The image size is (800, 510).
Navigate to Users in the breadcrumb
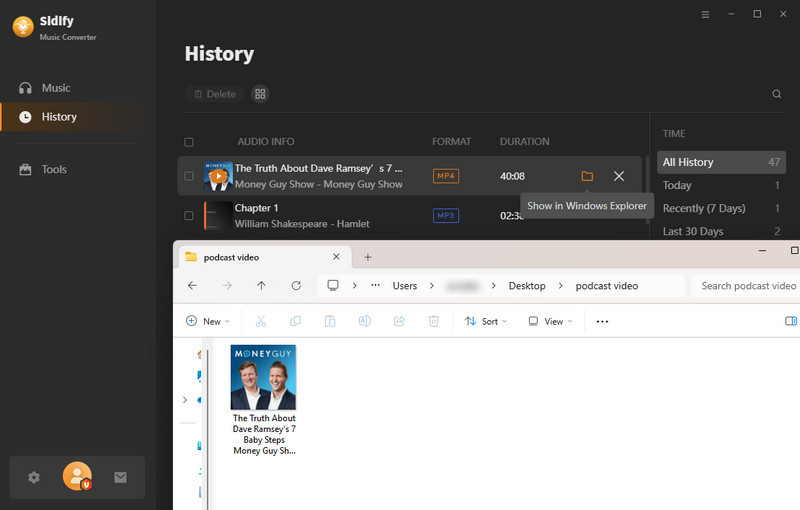(405, 286)
